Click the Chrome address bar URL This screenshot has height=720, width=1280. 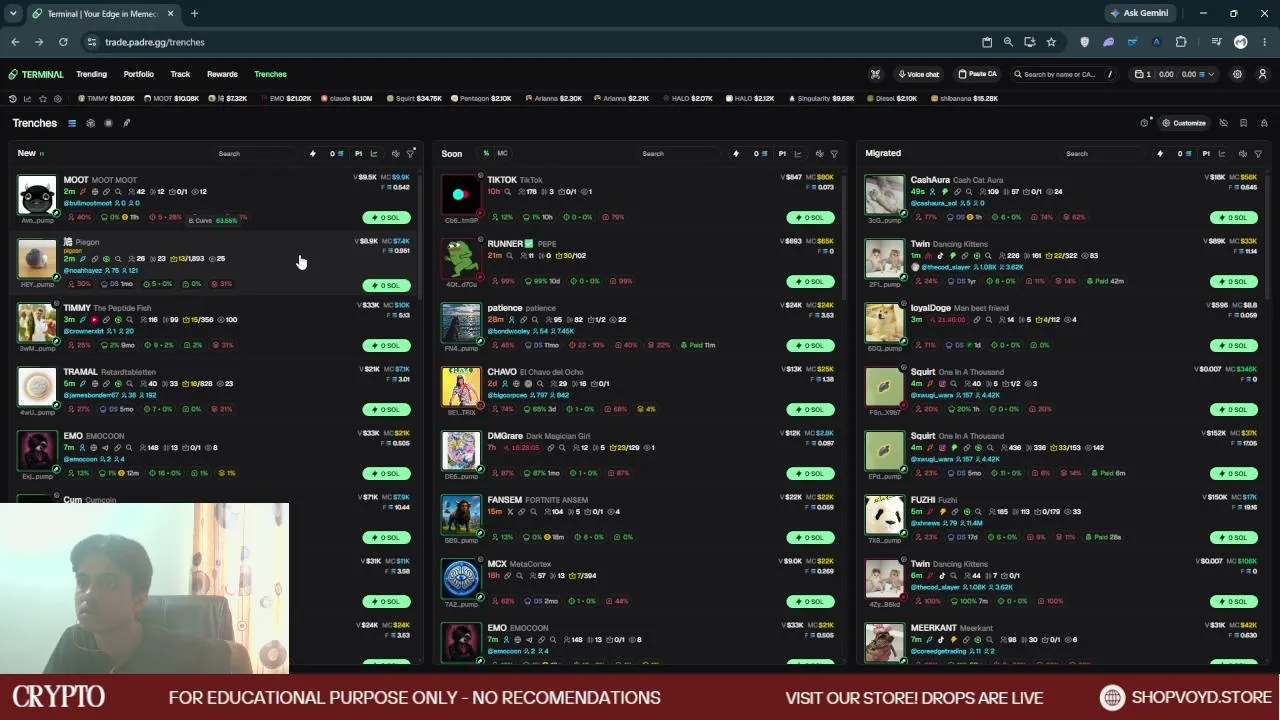pyautogui.click(x=155, y=42)
